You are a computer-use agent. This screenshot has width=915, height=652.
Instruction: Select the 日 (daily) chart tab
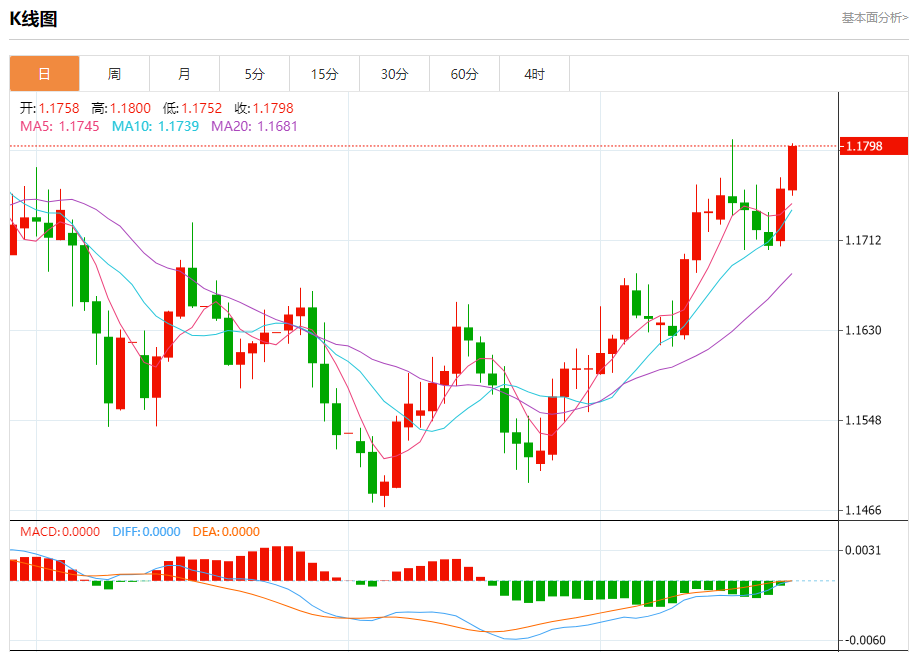(44, 74)
